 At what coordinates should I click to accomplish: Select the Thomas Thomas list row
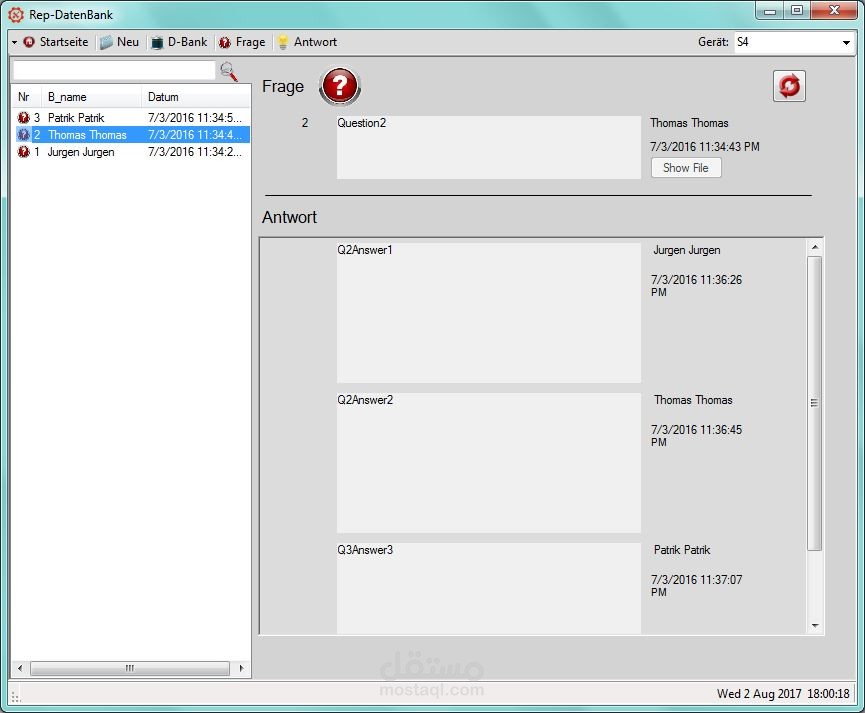tap(133, 135)
